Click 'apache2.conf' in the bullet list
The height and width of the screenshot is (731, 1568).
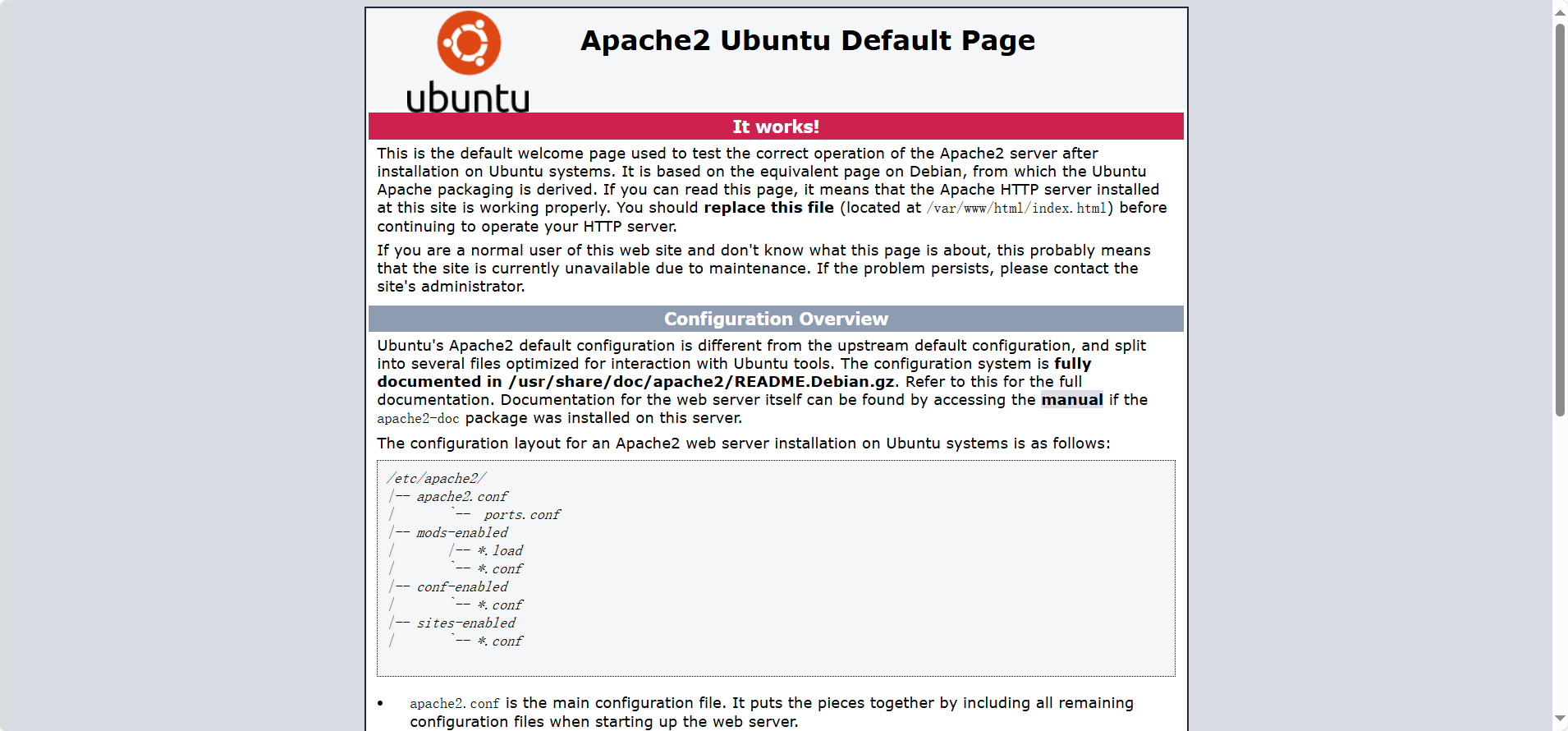[x=454, y=704]
